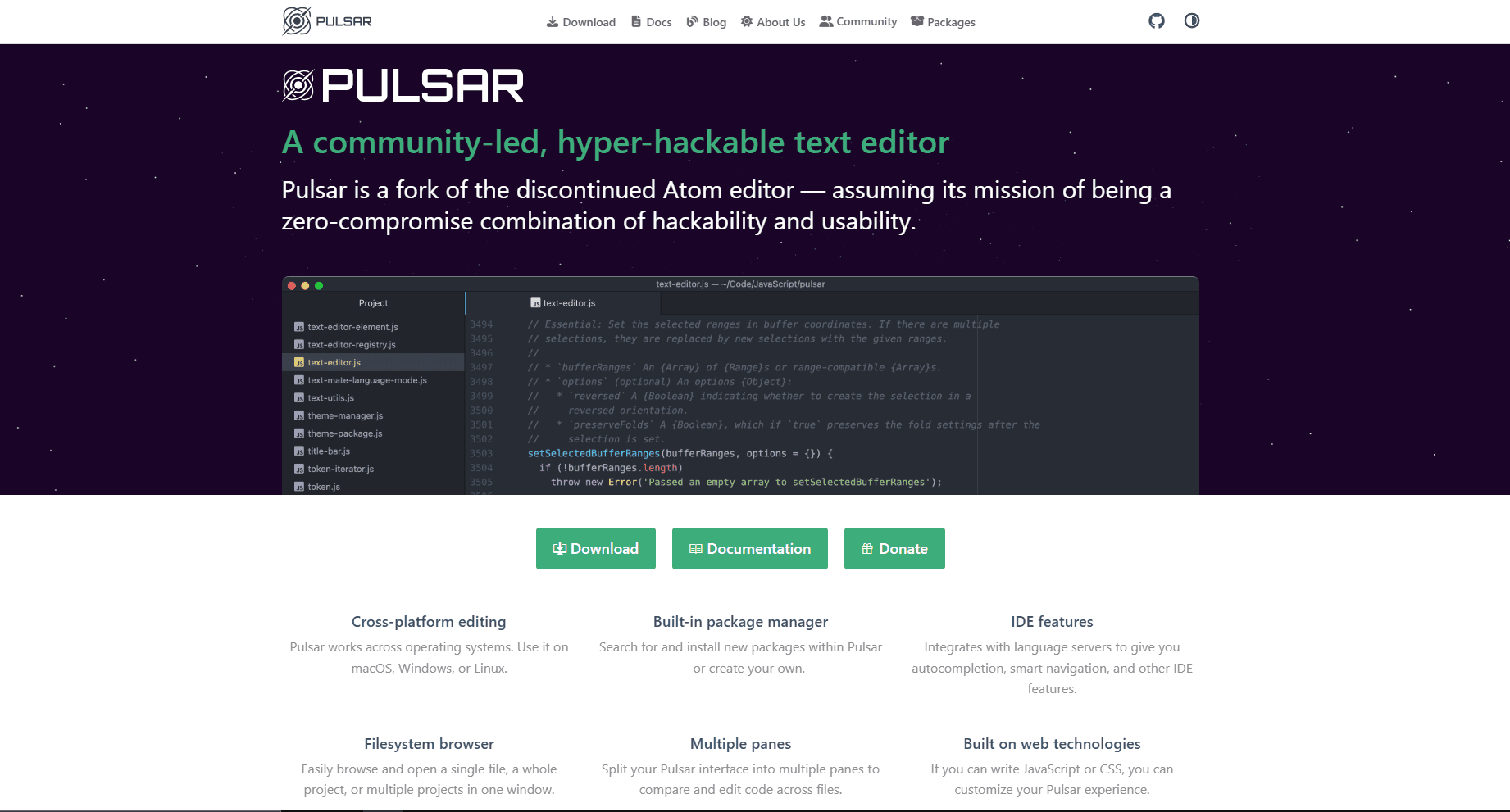This screenshot has height=812, width=1510.
Task: Click the 'Multiple panes' heading
Action: (x=740, y=744)
